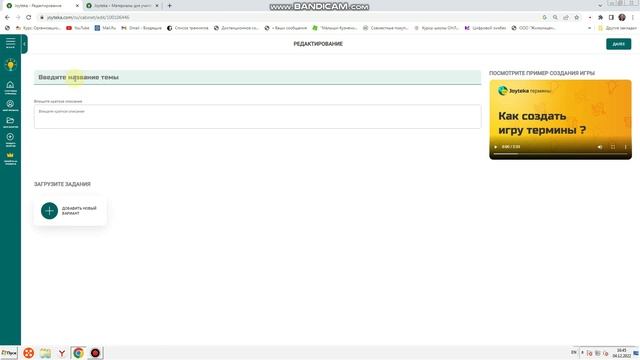Bookmark this page with star icon
The width and height of the screenshot is (640, 360).
[x=576, y=17]
